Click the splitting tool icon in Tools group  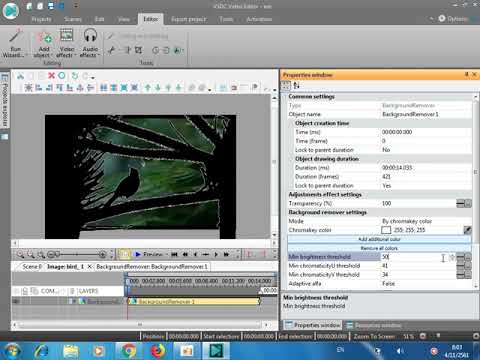[x=128, y=50]
